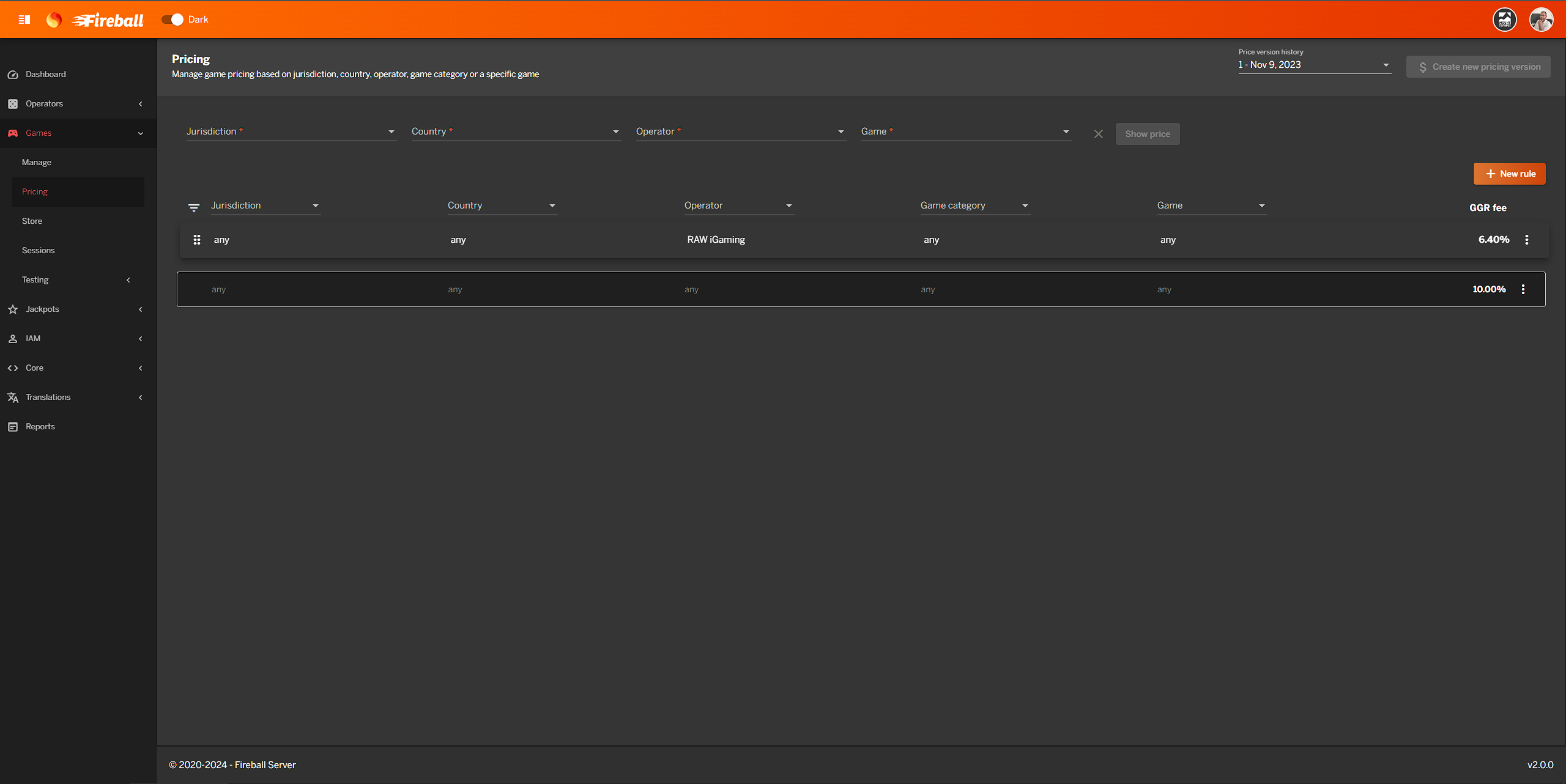Clear price lookup with the X icon
Screen dimensions: 1566x784
tap(1099, 134)
